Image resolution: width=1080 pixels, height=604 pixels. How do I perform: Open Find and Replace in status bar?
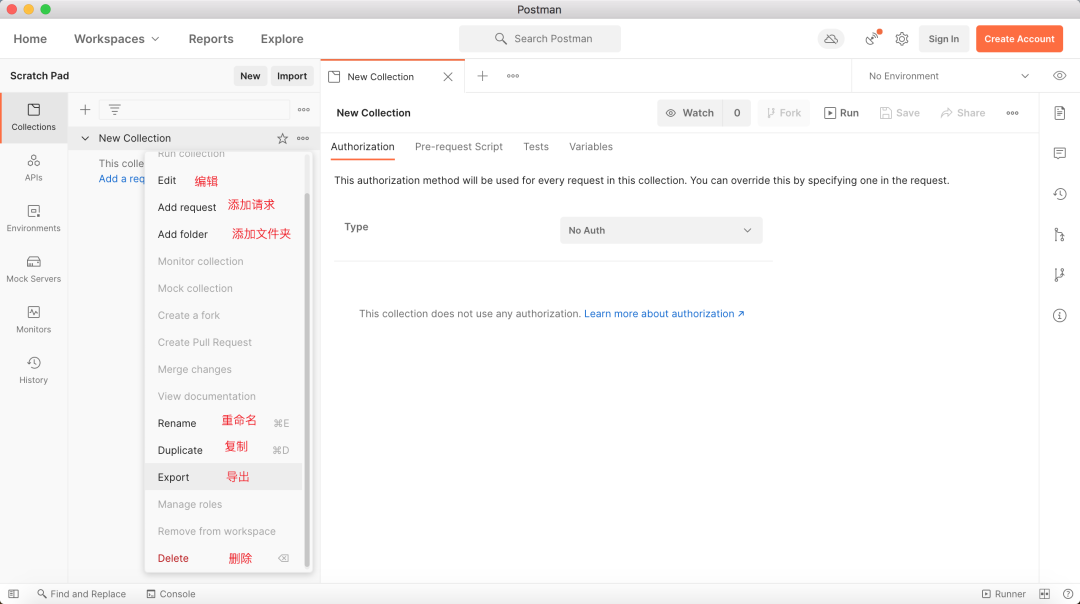(82, 594)
